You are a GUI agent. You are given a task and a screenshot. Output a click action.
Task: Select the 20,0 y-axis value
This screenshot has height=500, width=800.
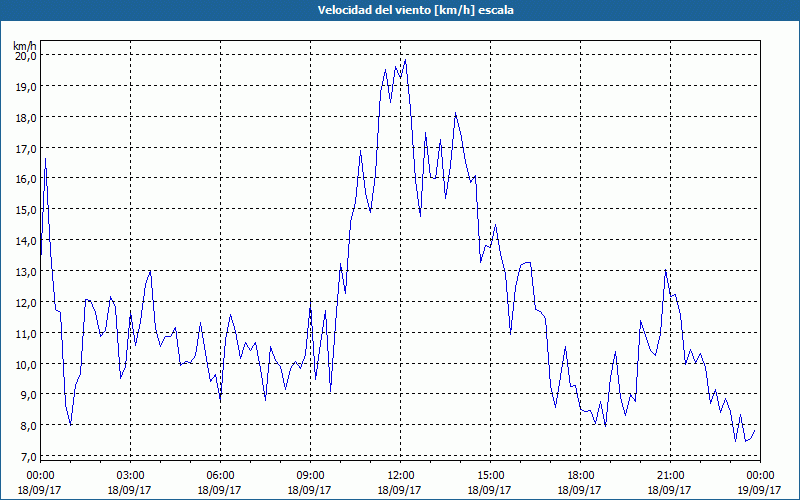pos(26,56)
